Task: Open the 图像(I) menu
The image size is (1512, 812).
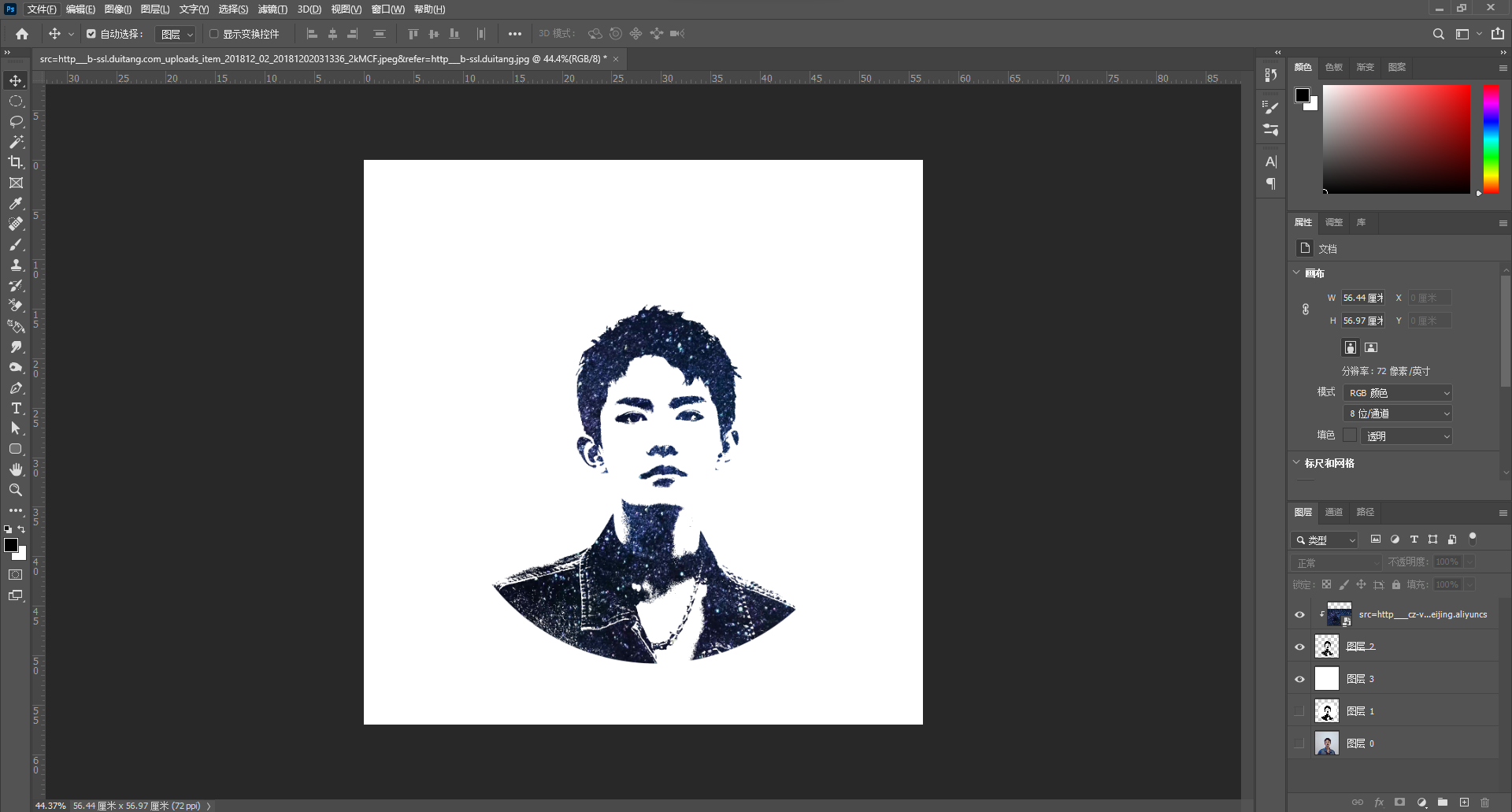Action: click(118, 9)
